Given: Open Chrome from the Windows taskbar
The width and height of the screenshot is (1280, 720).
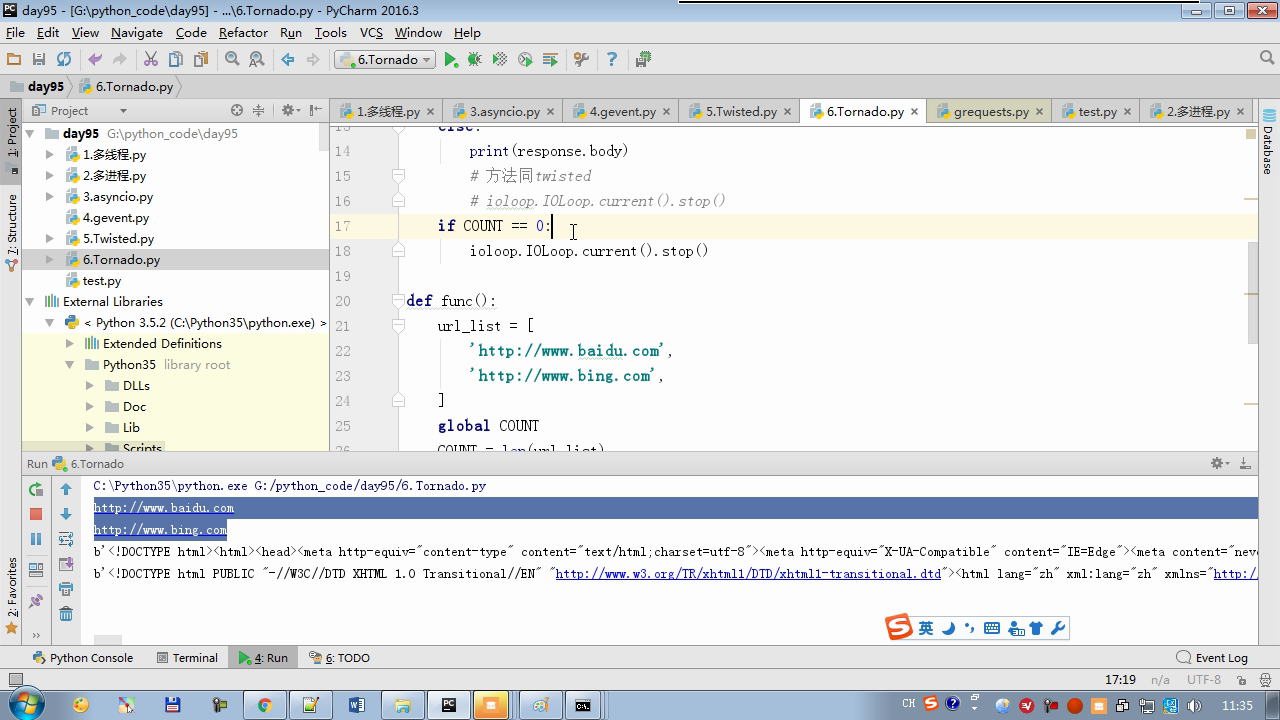Looking at the screenshot, I should pyautogui.click(x=264, y=705).
